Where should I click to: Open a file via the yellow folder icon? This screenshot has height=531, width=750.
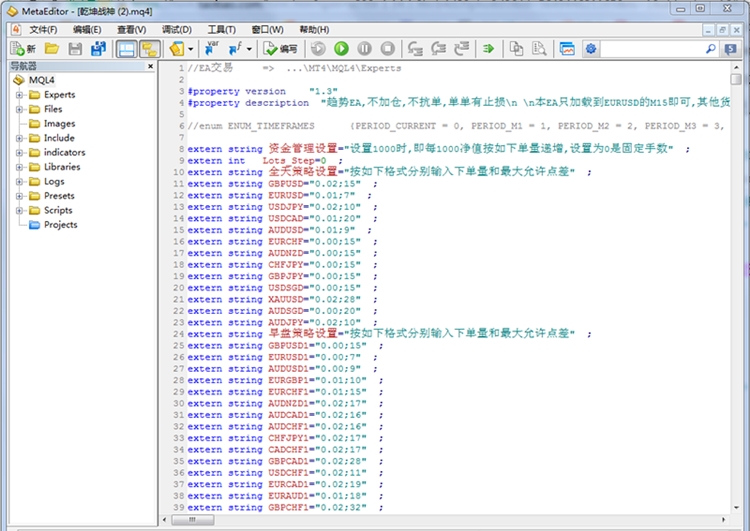coord(52,49)
